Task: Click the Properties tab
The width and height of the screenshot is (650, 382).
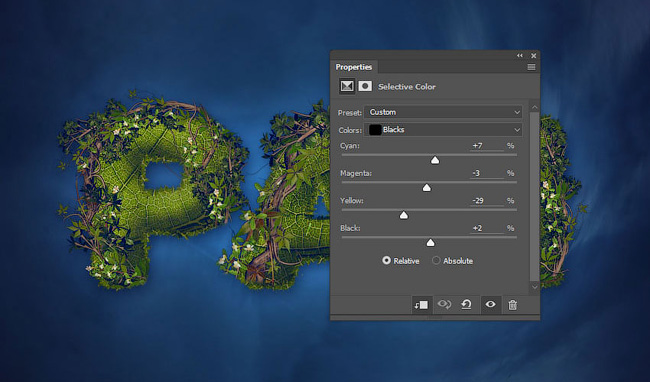Action: [x=354, y=67]
